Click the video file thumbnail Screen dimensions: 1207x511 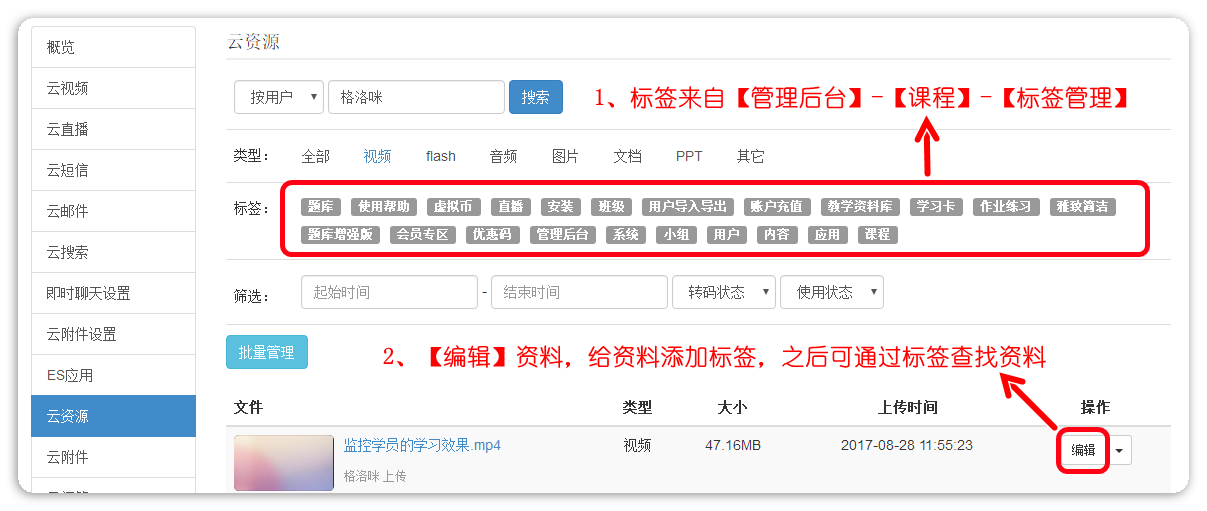pyautogui.click(x=284, y=462)
